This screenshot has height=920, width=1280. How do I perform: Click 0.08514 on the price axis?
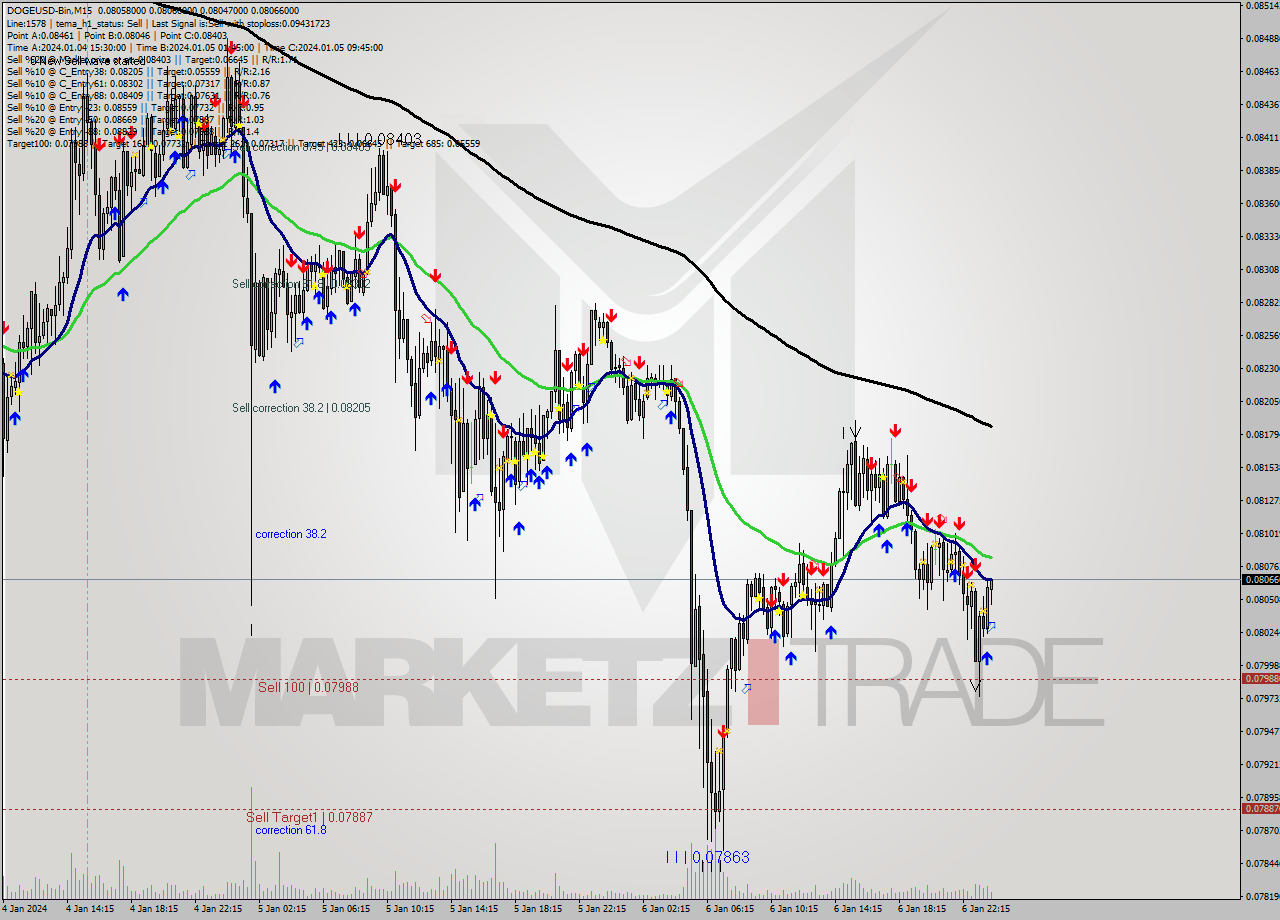(1262, 5)
